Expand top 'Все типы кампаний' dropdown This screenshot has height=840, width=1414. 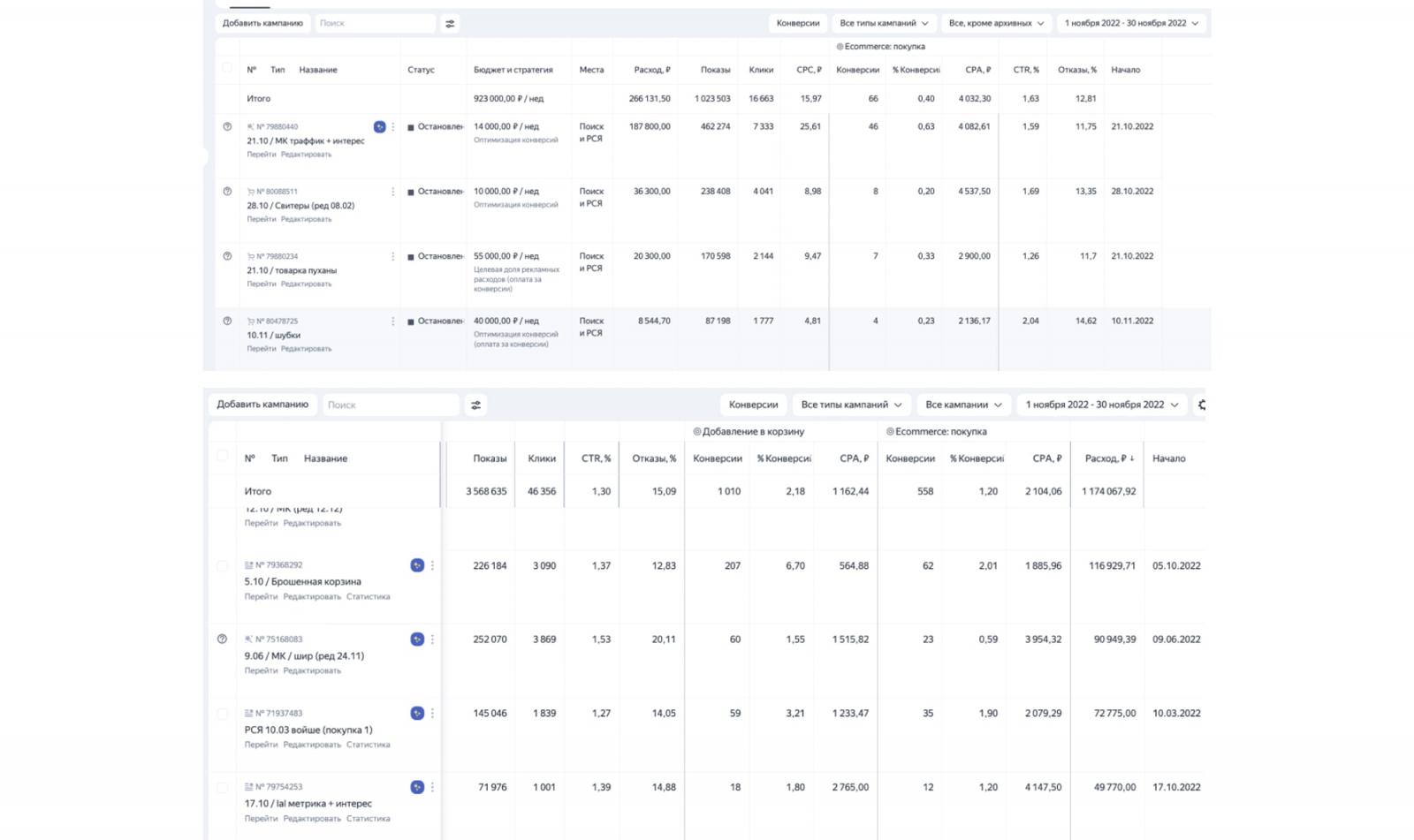(x=884, y=23)
